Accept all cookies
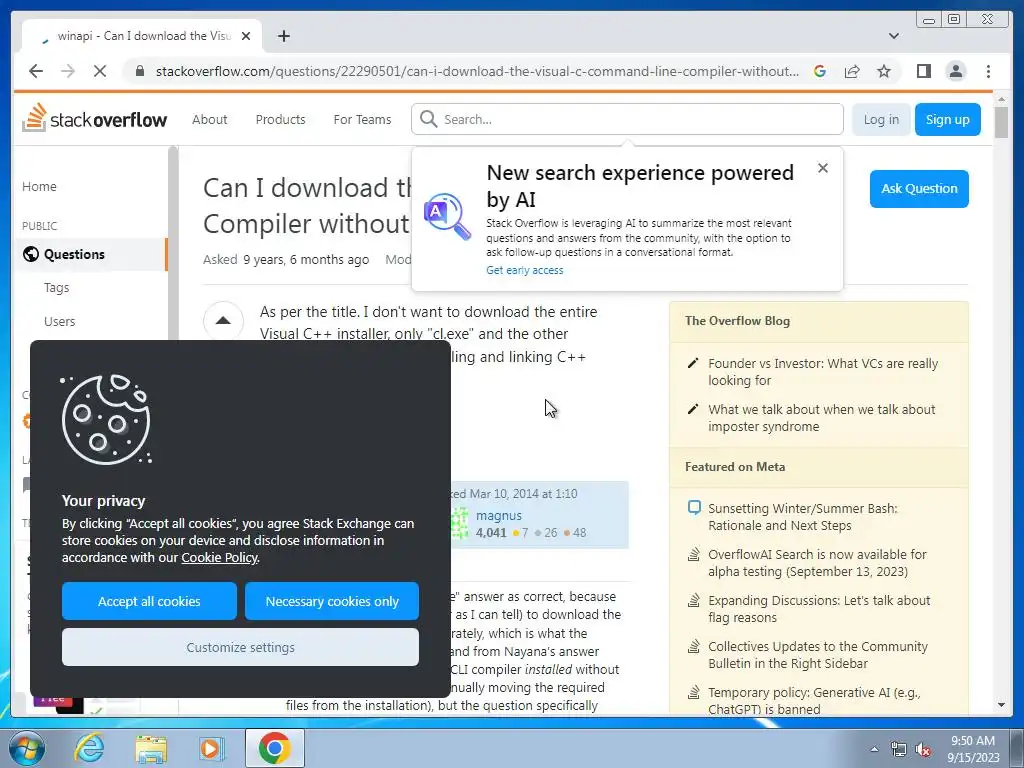 [x=149, y=601]
